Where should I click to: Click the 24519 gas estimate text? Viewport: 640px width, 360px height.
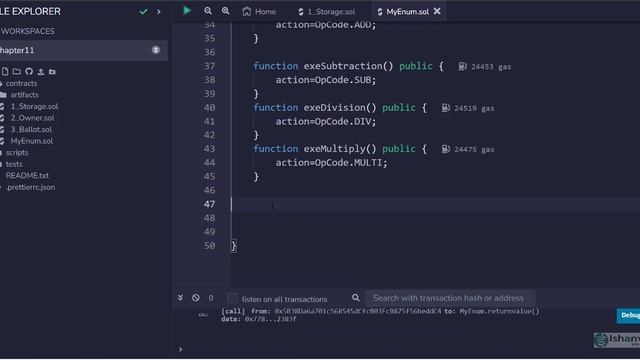point(474,108)
